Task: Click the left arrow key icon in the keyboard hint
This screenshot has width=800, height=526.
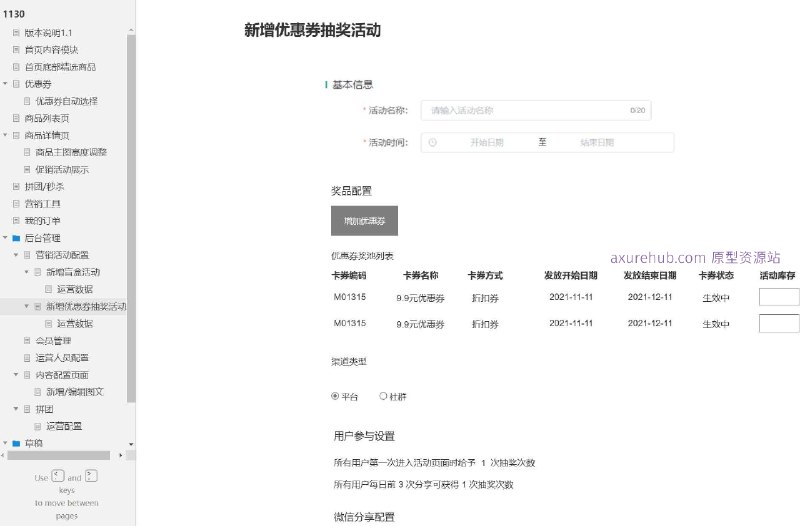Action: pos(58,476)
